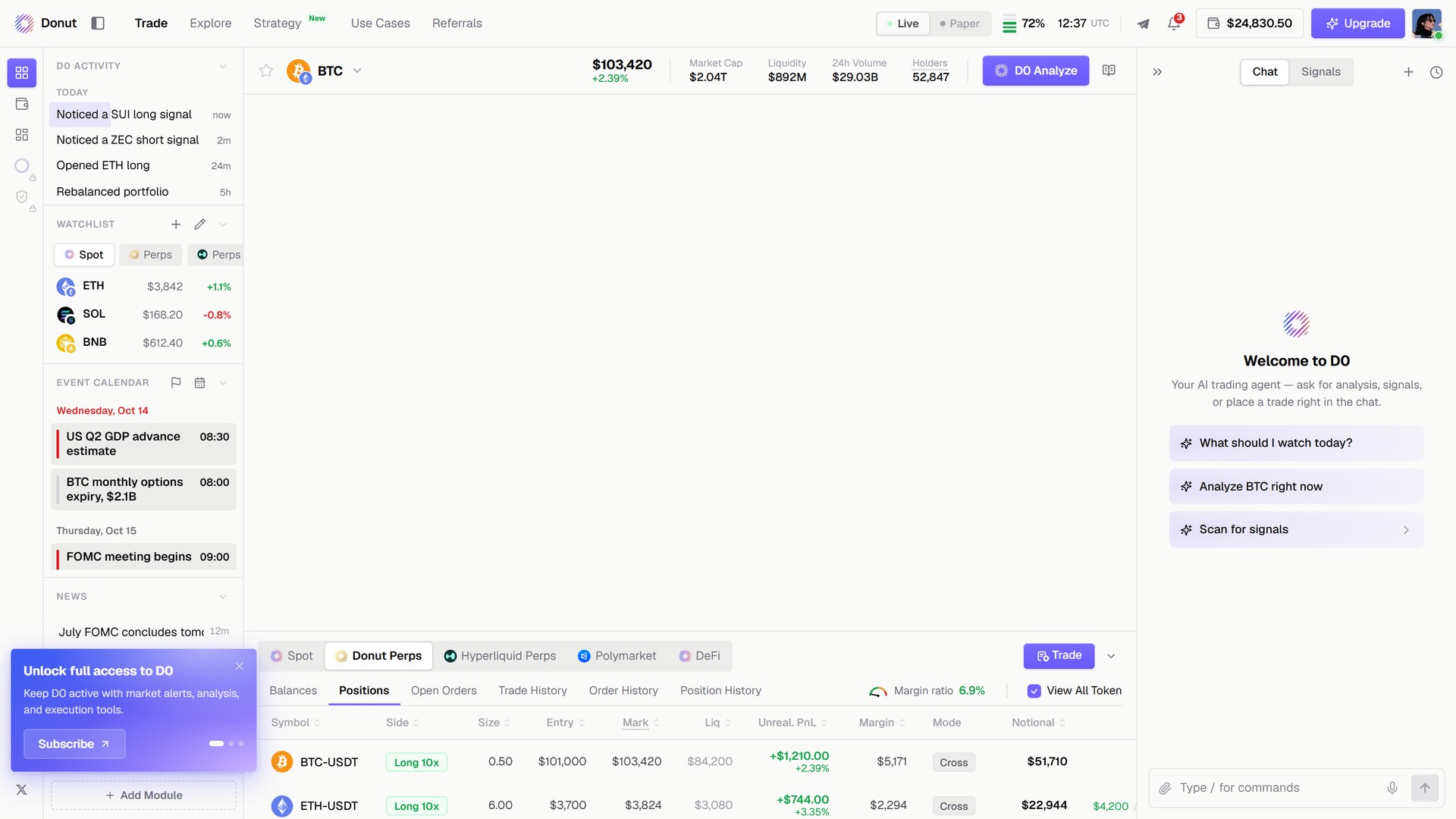Select Spot watchlist filter

click(84, 255)
